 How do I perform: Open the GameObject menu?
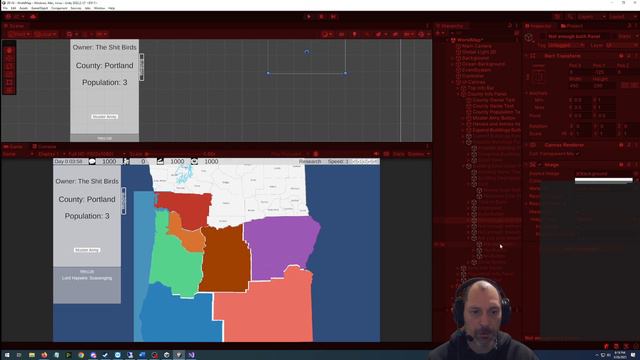tap(40, 8)
